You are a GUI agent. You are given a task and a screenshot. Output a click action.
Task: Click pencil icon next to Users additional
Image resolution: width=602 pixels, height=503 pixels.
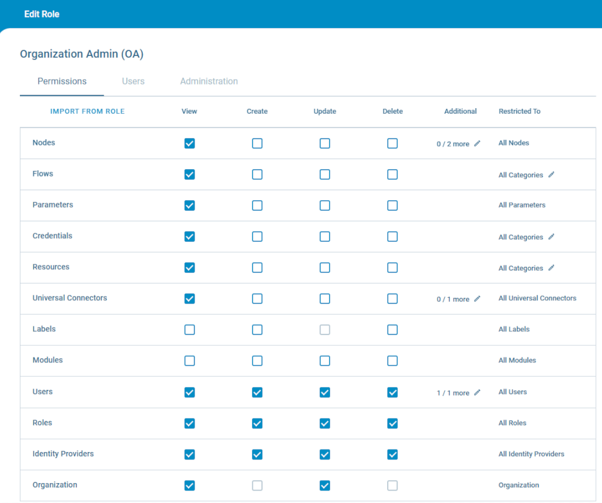(477, 393)
